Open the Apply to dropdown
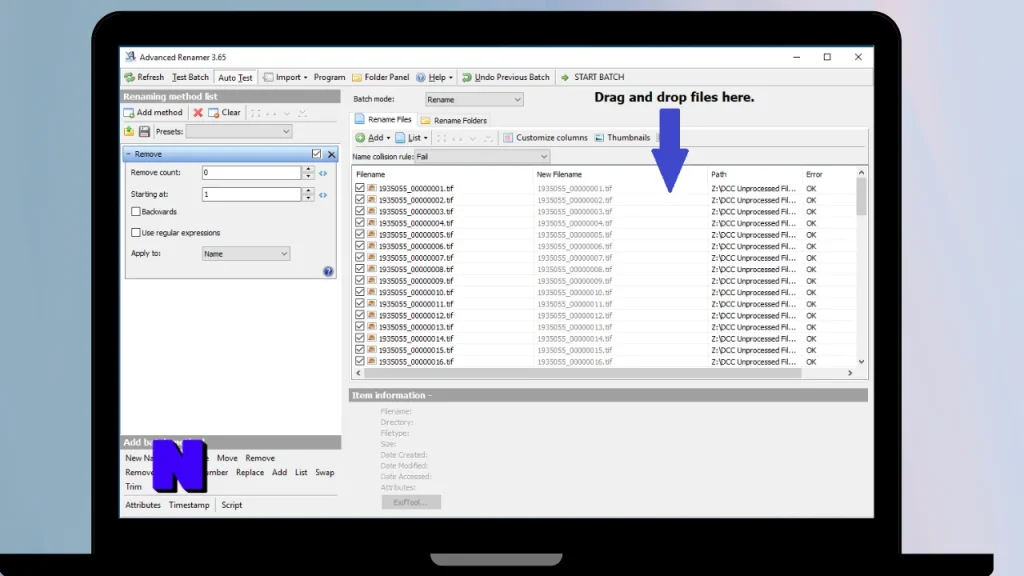This screenshot has width=1024, height=576. (x=246, y=253)
